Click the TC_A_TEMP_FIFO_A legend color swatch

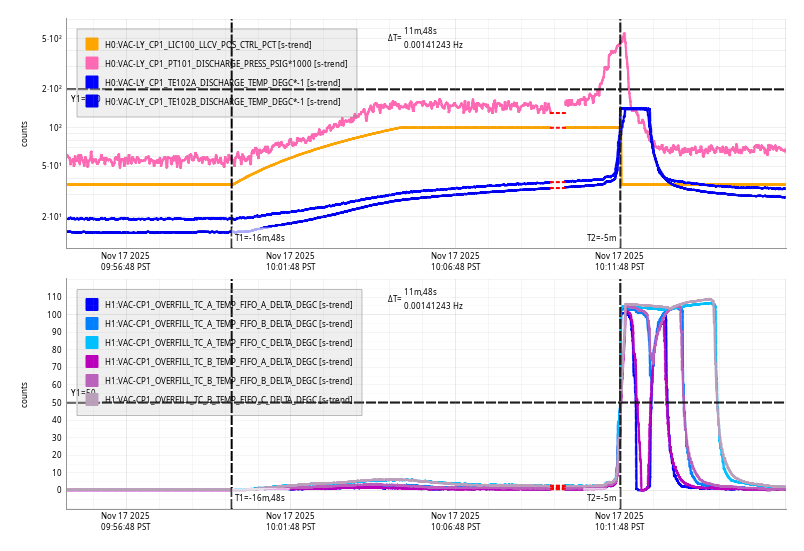click(x=92, y=304)
